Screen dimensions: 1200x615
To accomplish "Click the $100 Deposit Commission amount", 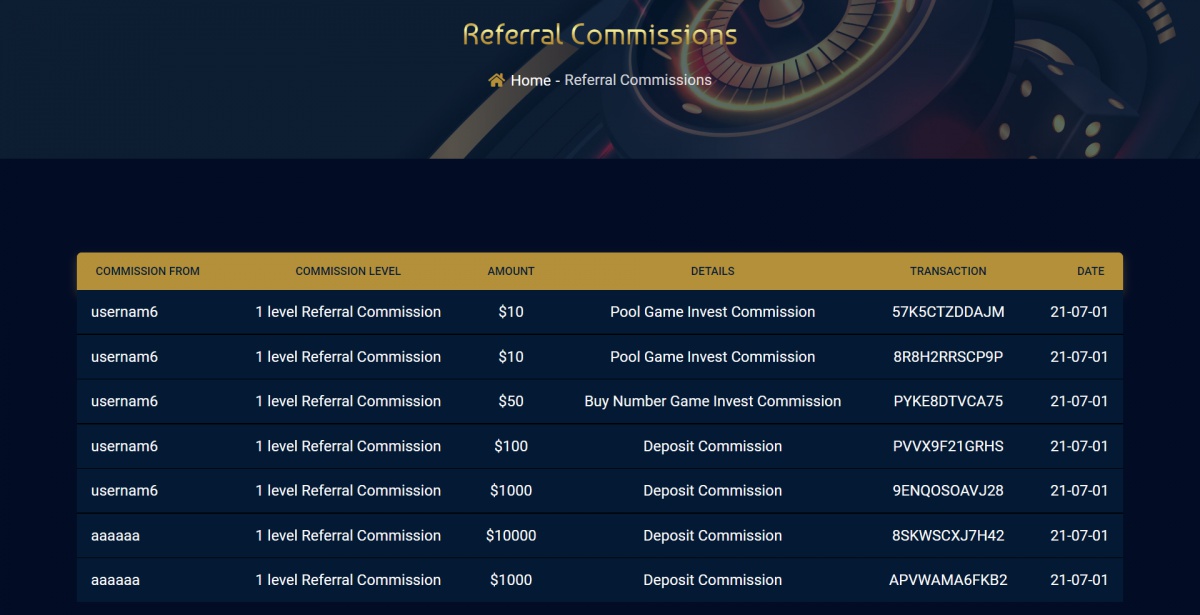I will tap(511, 446).
